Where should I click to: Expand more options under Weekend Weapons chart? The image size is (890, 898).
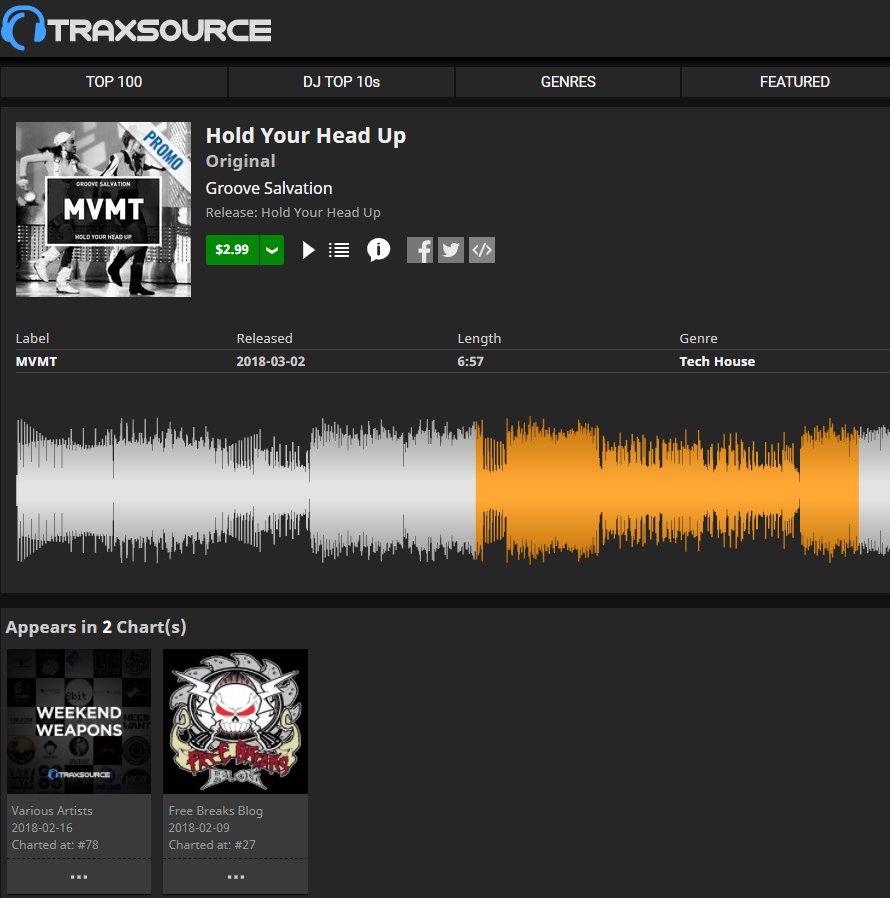coord(79,876)
